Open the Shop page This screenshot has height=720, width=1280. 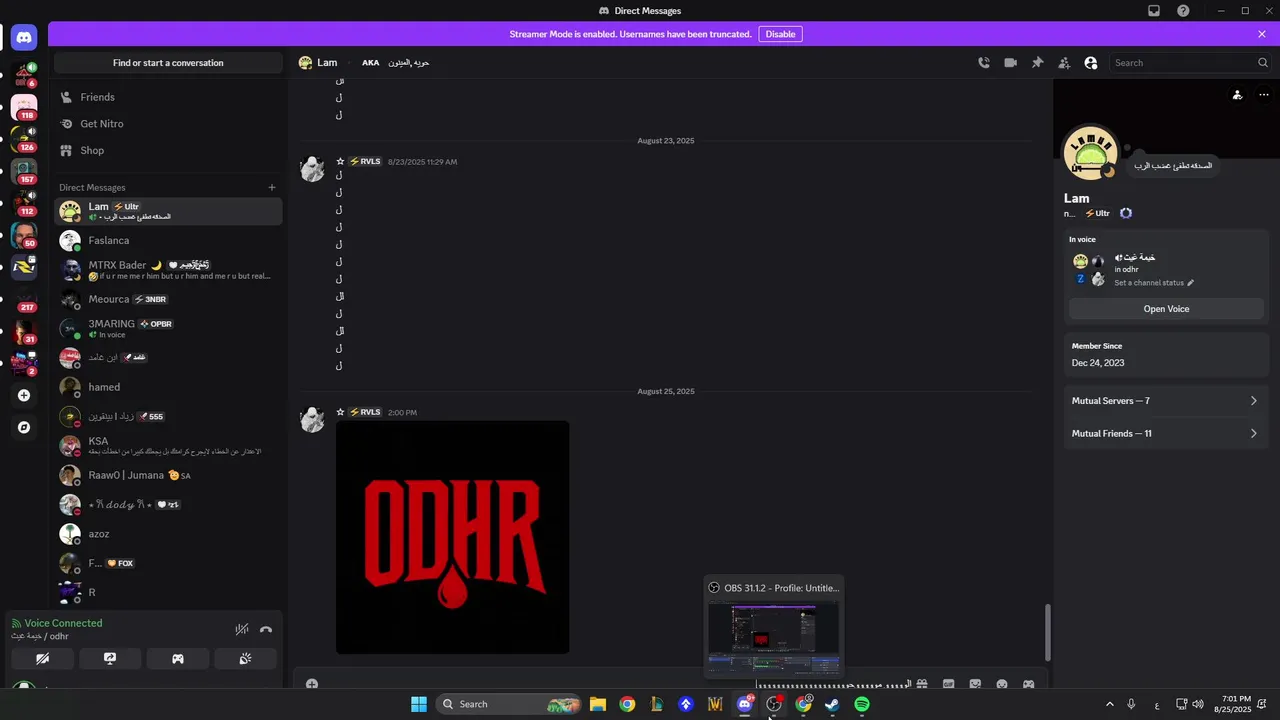click(168, 150)
